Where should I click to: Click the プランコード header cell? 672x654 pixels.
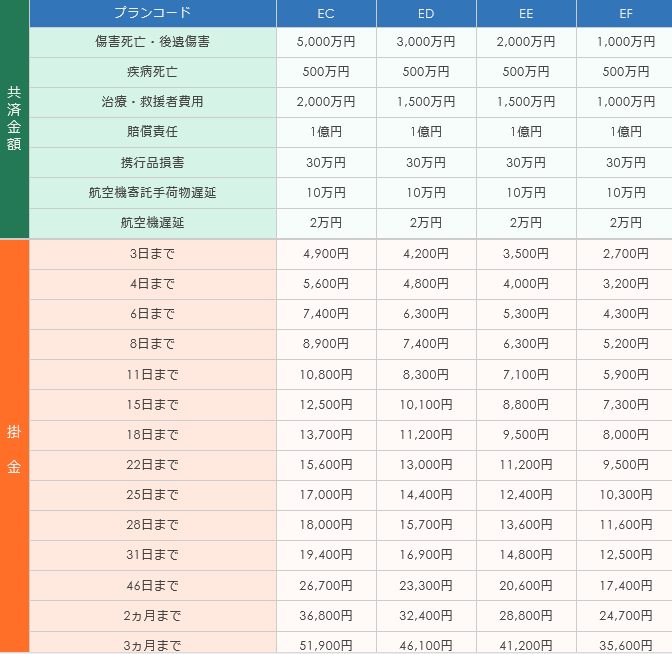(152, 13)
